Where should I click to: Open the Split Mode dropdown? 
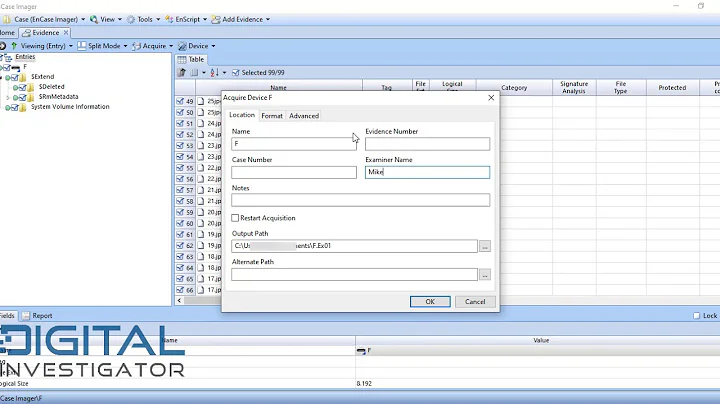pyautogui.click(x=125, y=46)
